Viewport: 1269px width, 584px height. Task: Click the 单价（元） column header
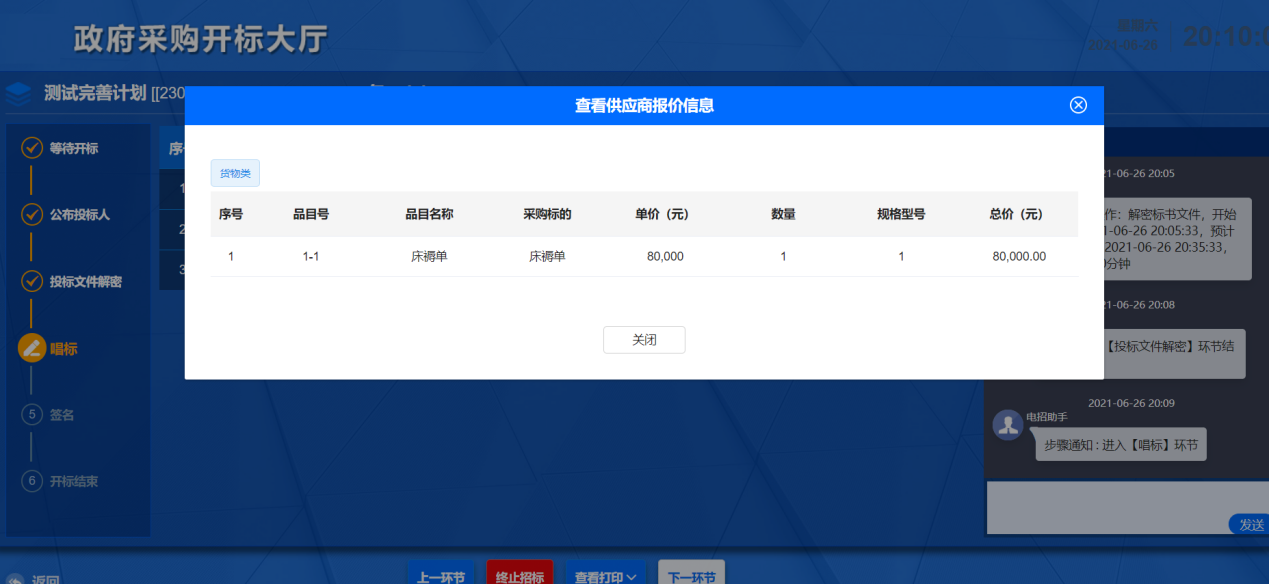662,214
